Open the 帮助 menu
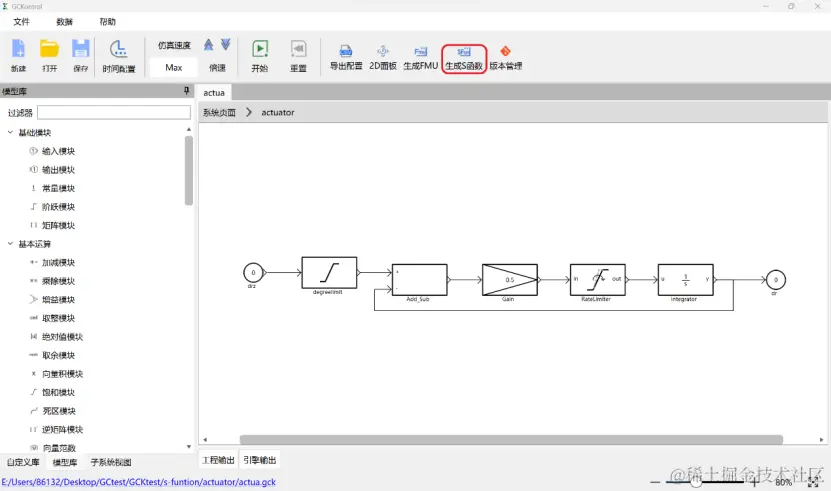The width and height of the screenshot is (831, 491). [108, 22]
